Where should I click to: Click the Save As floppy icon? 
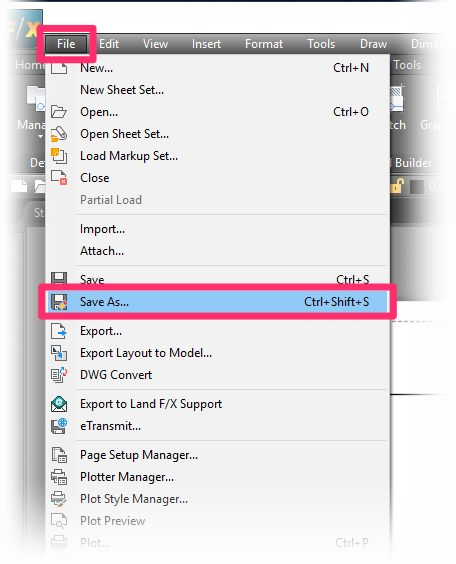[x=59, y=302]
